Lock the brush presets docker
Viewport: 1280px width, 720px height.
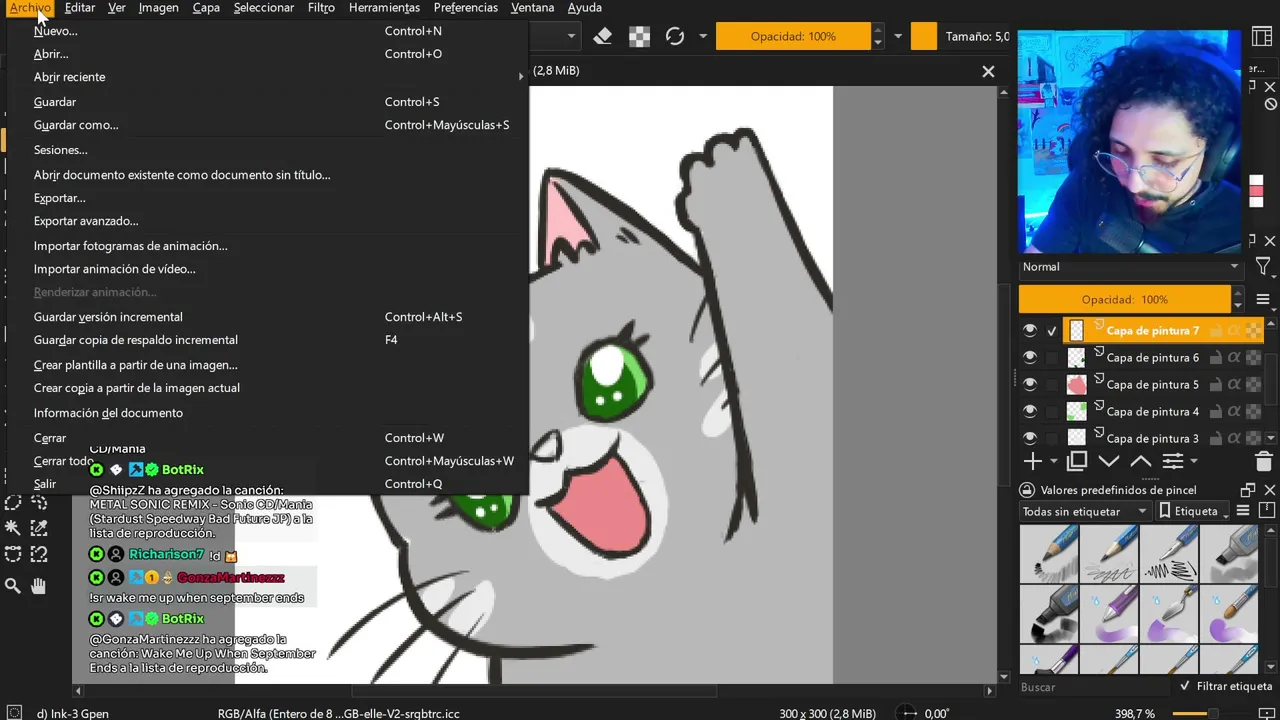[x=1027, y=490]
